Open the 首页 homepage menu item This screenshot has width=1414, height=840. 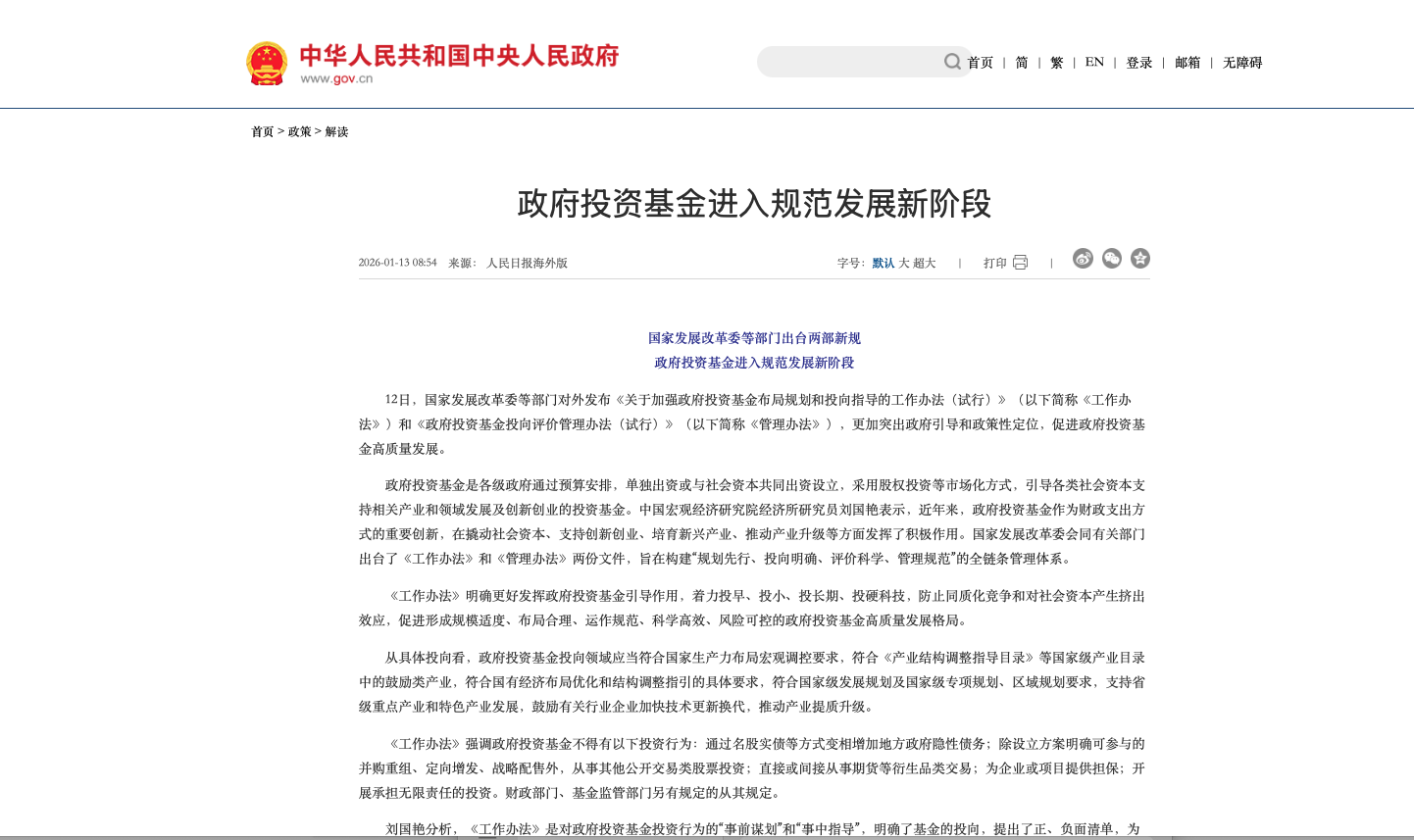981,63
